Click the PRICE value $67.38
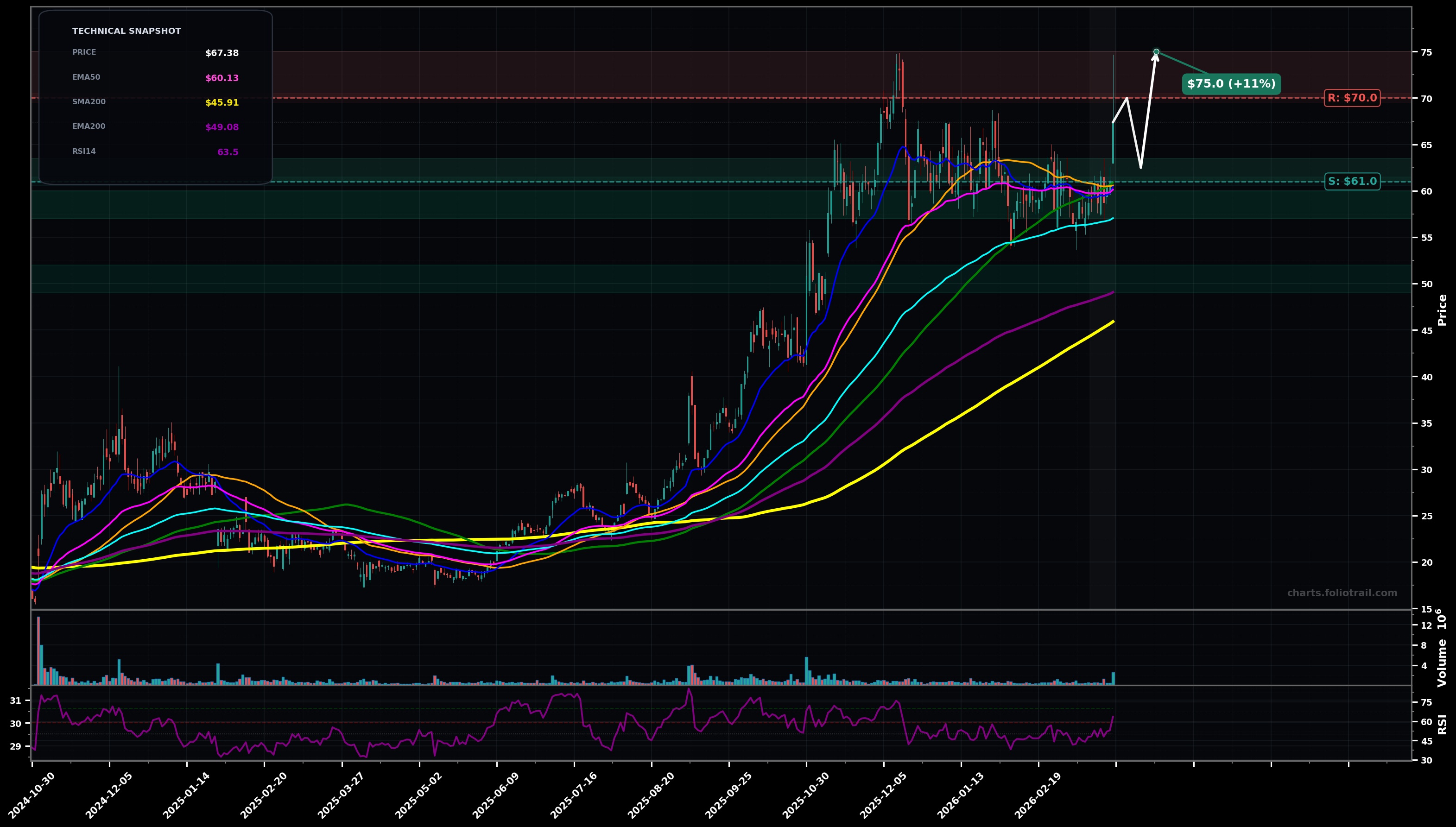 point(222,53)
